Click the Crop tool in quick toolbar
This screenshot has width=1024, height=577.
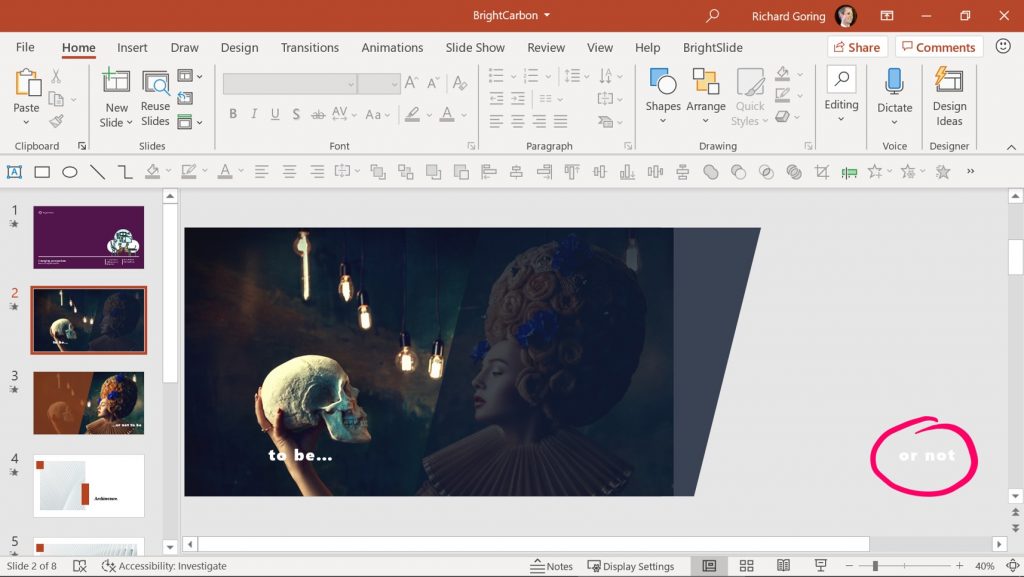point(822,172)
